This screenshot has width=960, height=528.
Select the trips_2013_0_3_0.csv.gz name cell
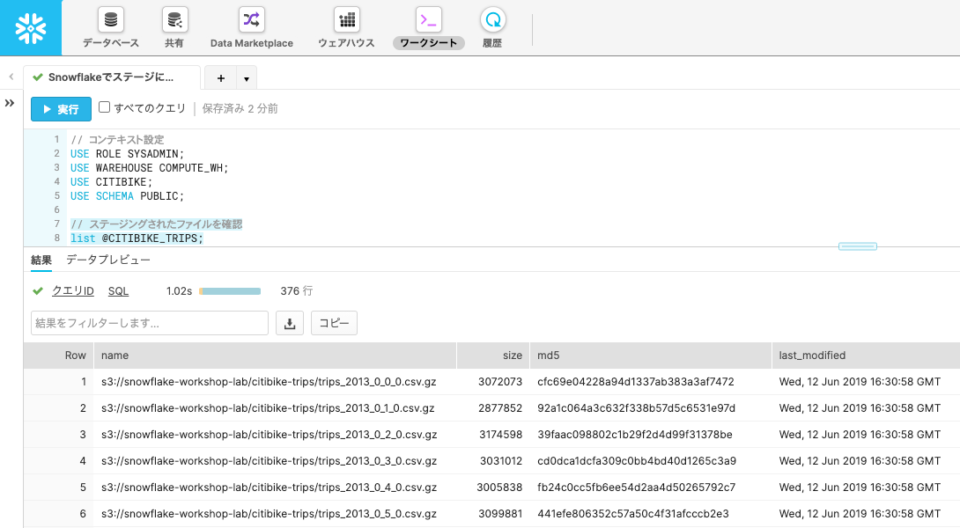[x=275, y=461]
